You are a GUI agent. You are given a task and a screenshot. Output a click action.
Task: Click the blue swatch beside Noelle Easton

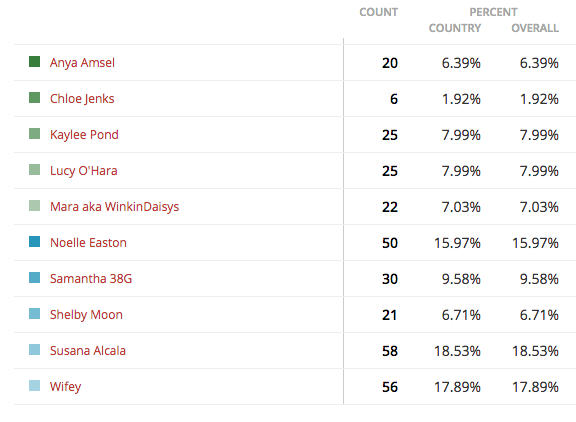click(x=35, y=241)
